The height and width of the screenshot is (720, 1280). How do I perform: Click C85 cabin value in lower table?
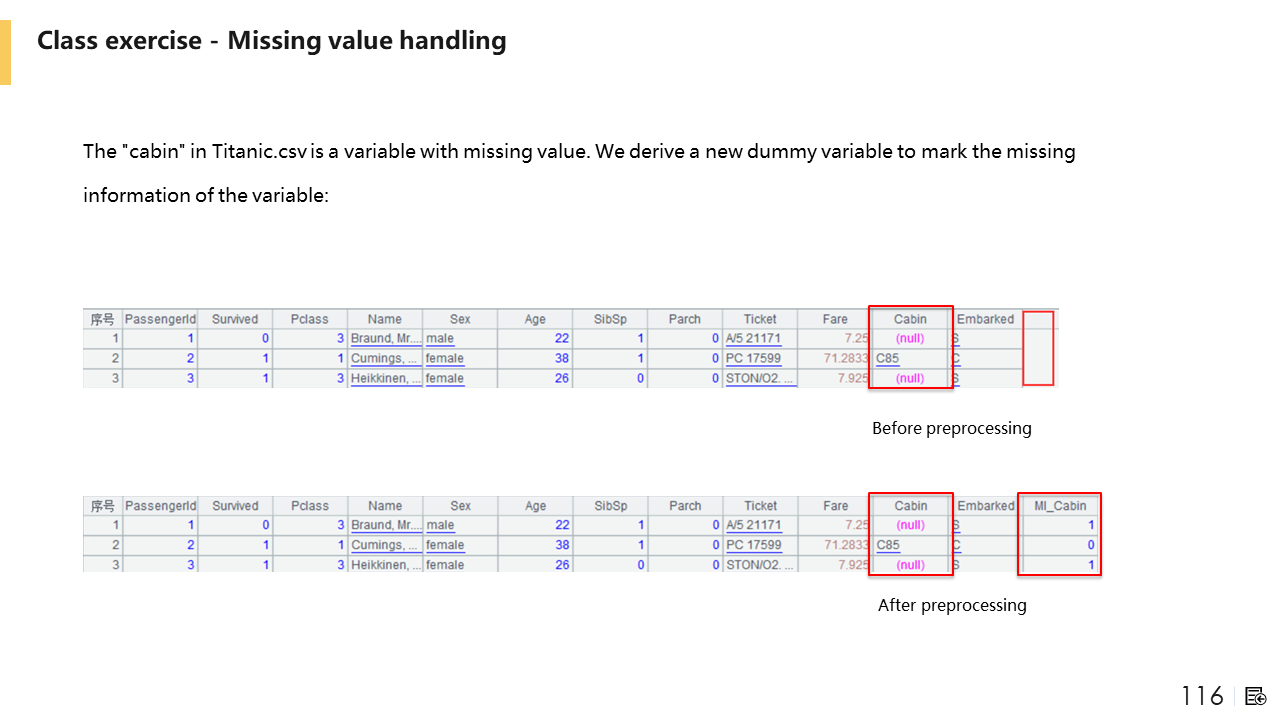pos(888,545)
